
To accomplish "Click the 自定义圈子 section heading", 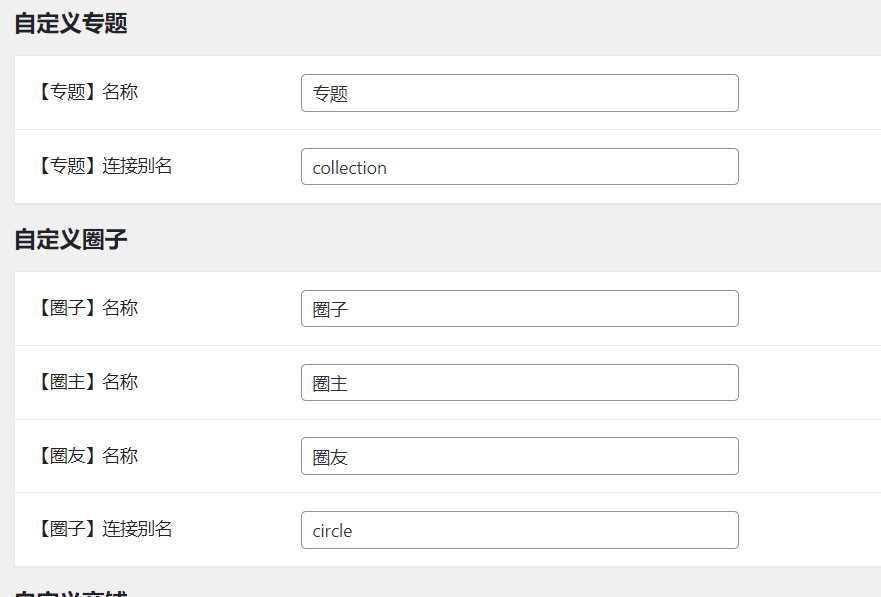I will [x=71, y=239].
